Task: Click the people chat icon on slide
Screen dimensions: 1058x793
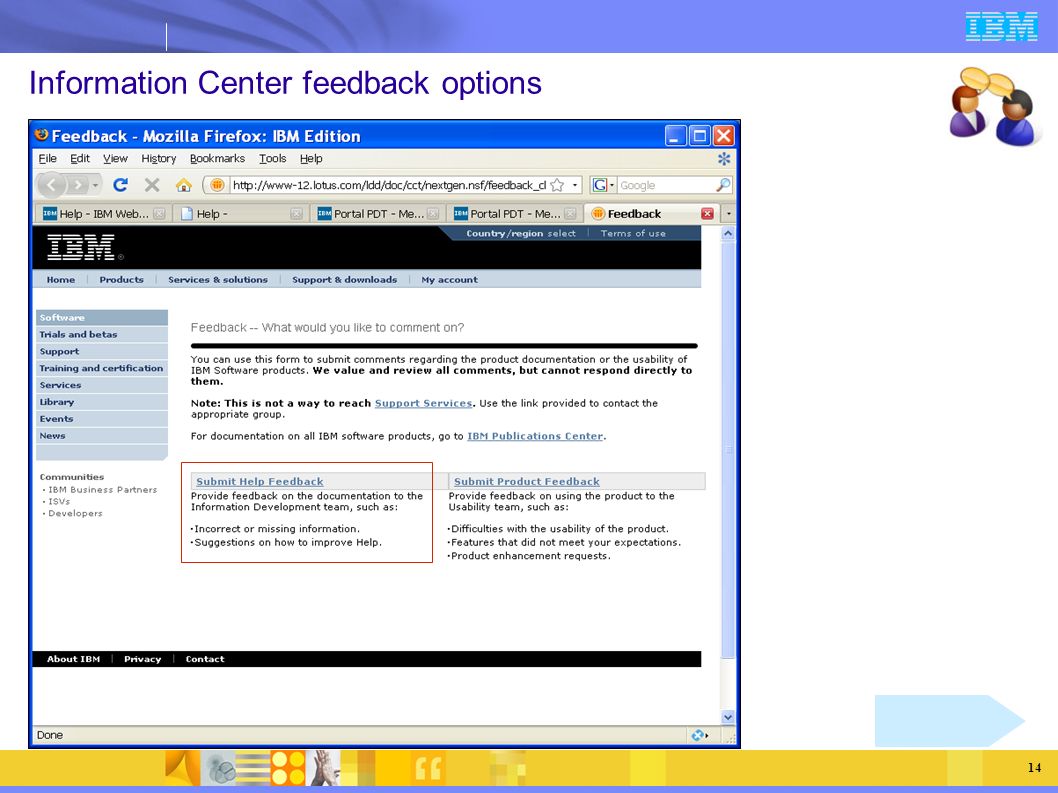Action: tap(993, 106)
